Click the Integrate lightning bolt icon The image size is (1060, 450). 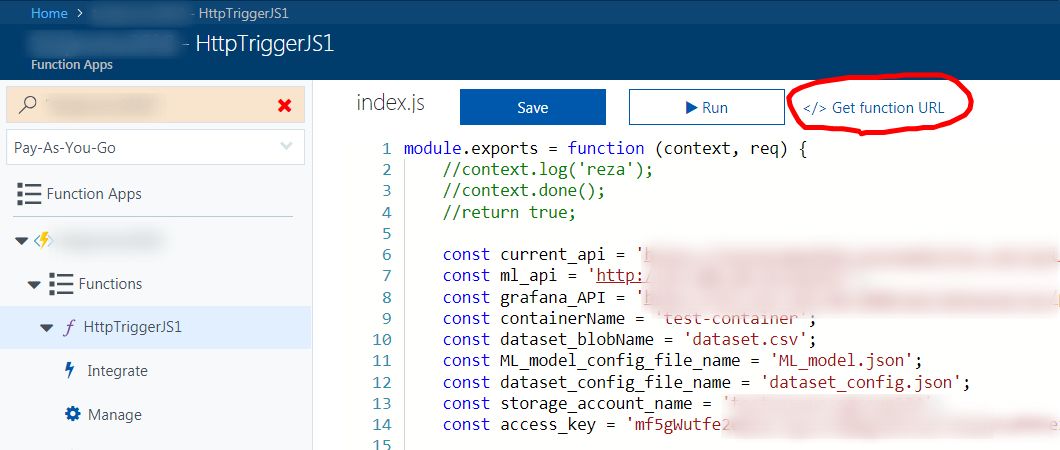(x=69, y=370)
